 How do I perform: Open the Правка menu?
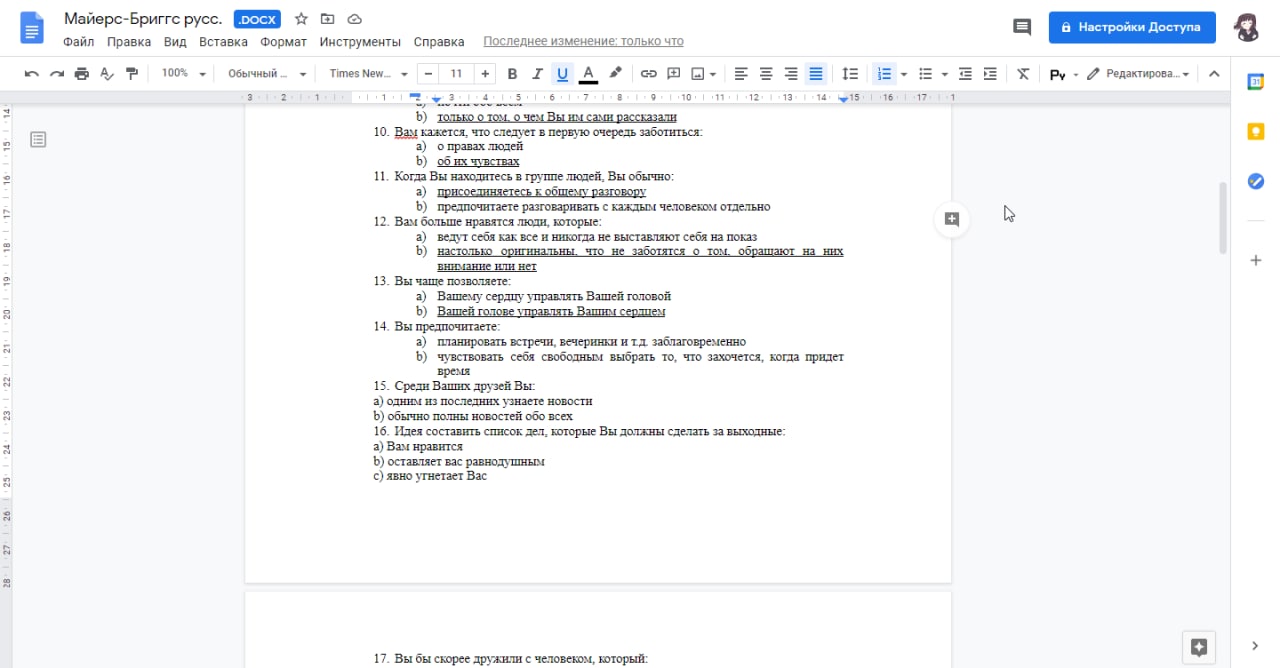(129, 42)
